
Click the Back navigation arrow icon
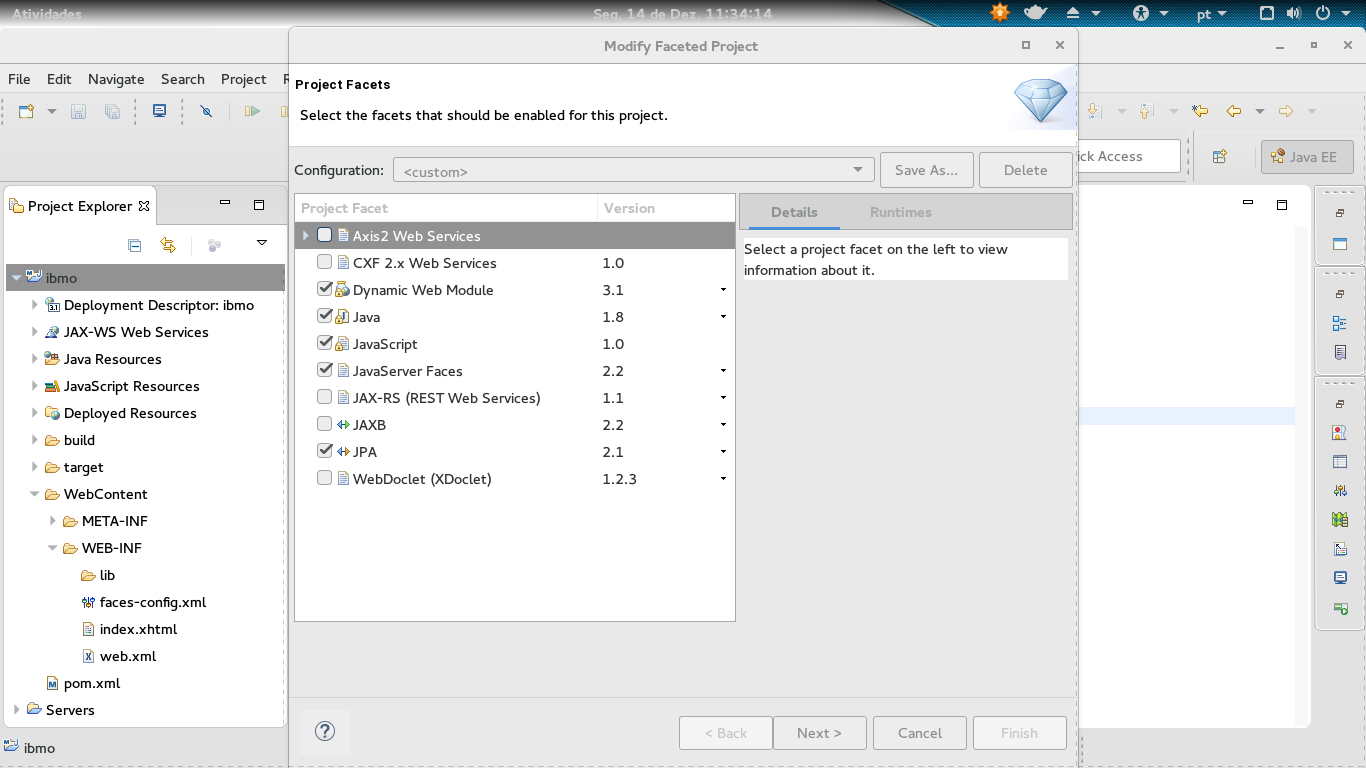[1234, 111]
